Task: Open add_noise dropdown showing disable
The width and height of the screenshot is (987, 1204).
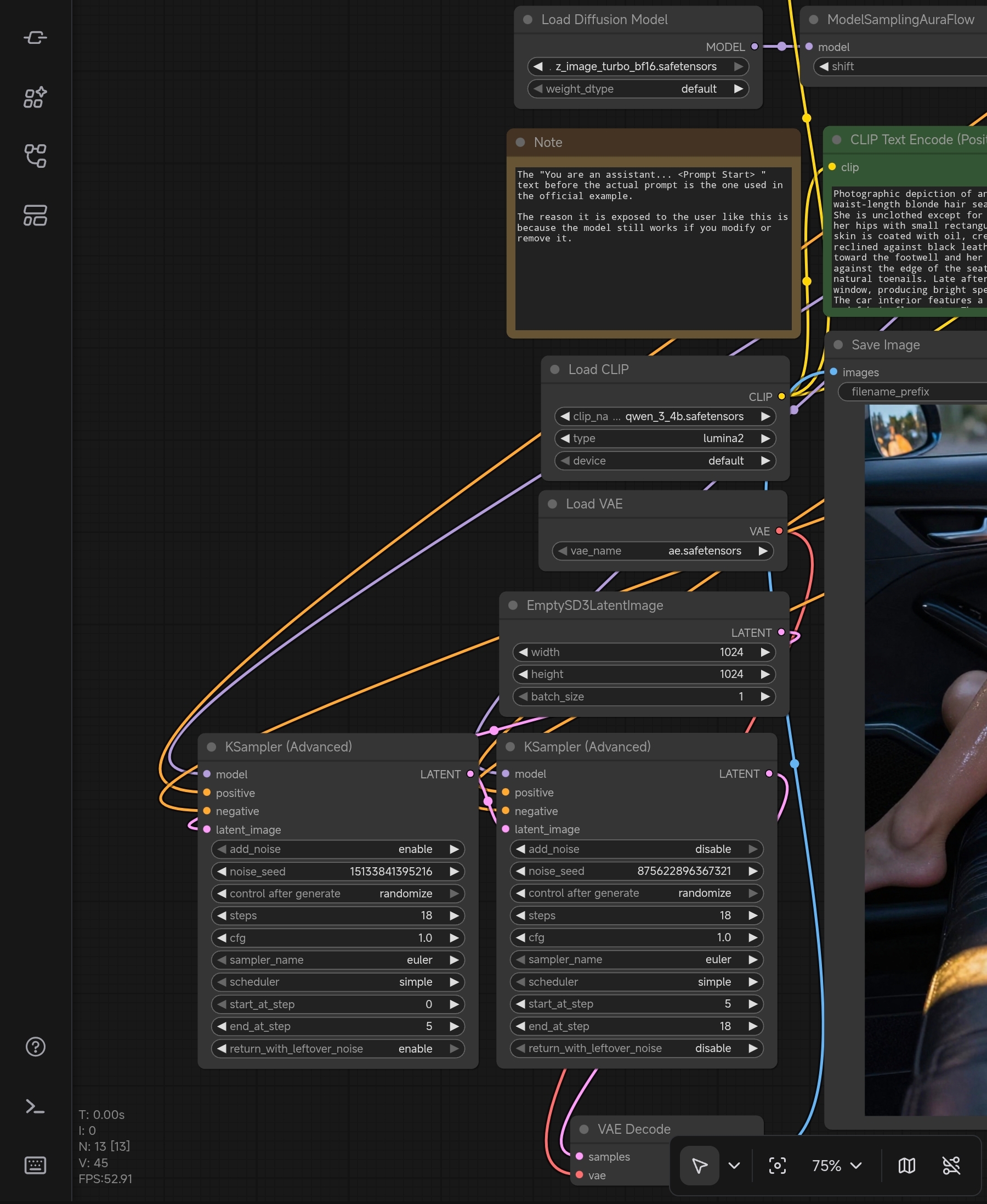Action: (x=636, y=849)
